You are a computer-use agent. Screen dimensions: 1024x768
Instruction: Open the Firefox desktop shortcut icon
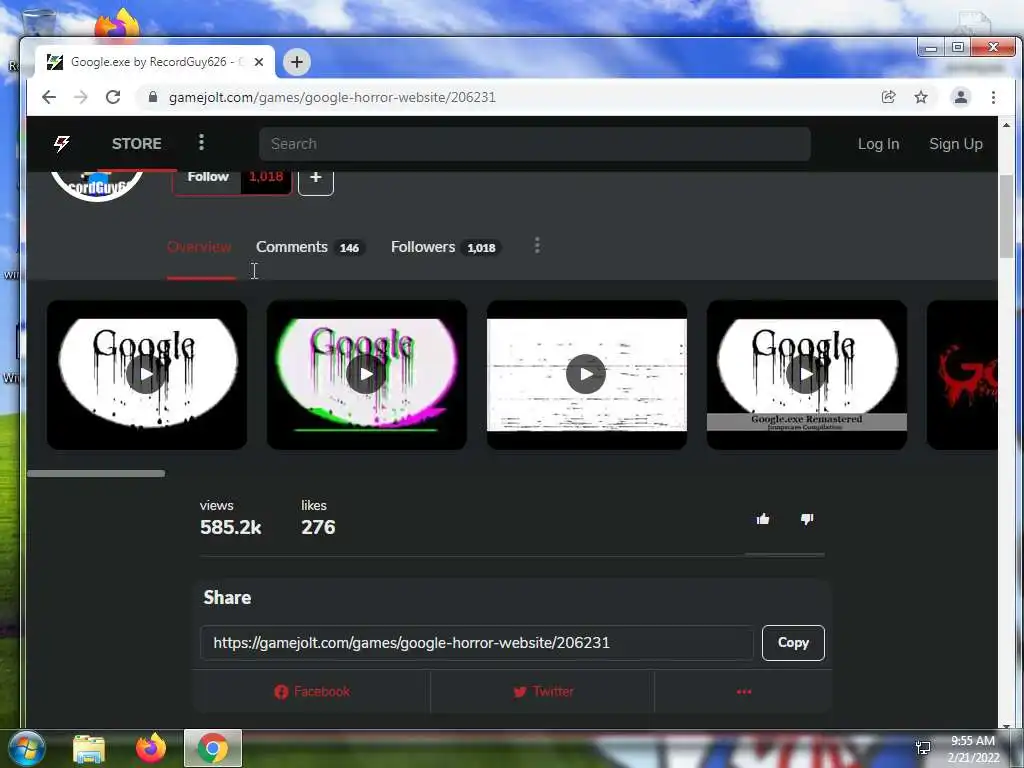click(x=118, y=24)
